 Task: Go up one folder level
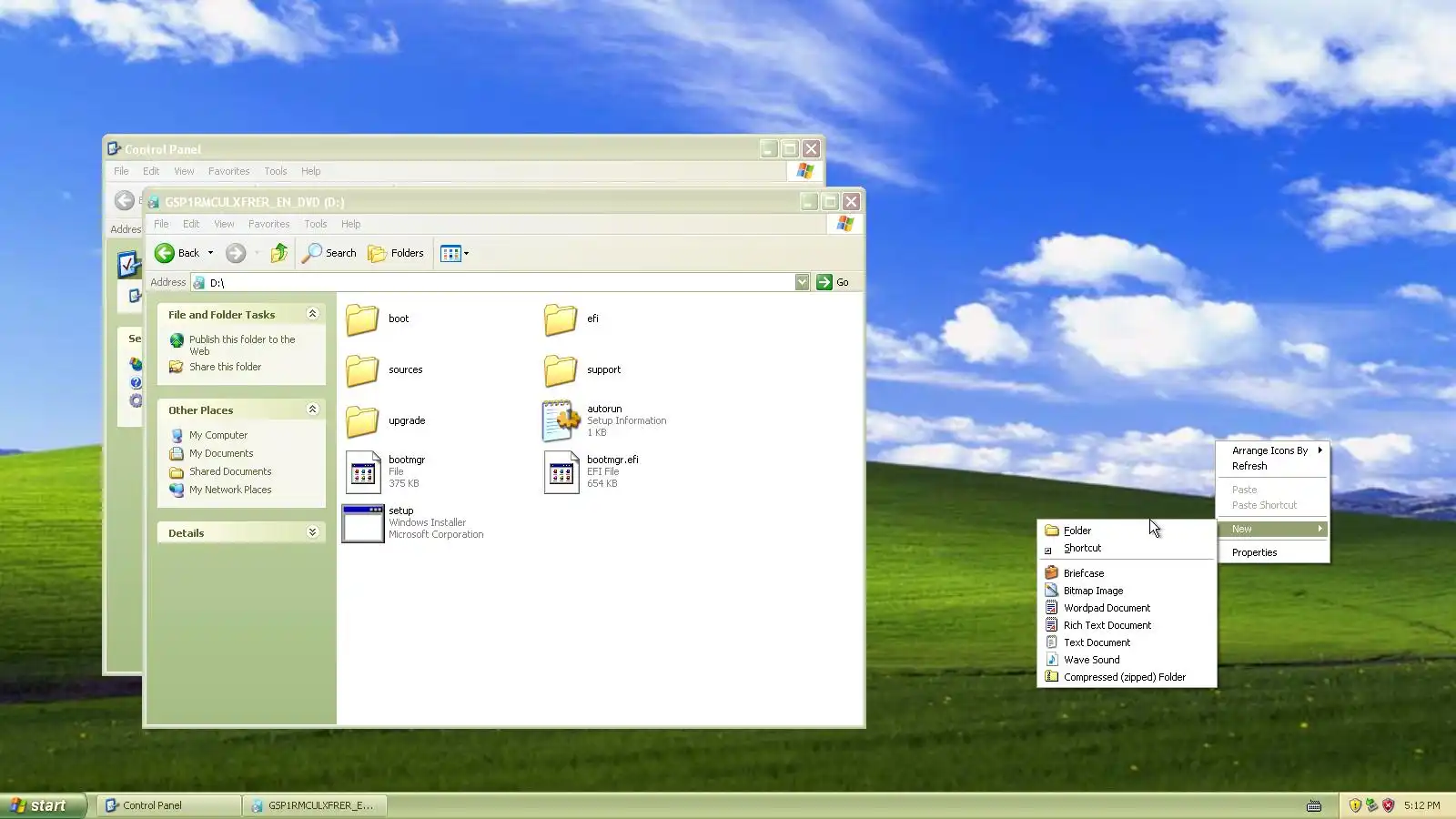[x=279, y=253]
